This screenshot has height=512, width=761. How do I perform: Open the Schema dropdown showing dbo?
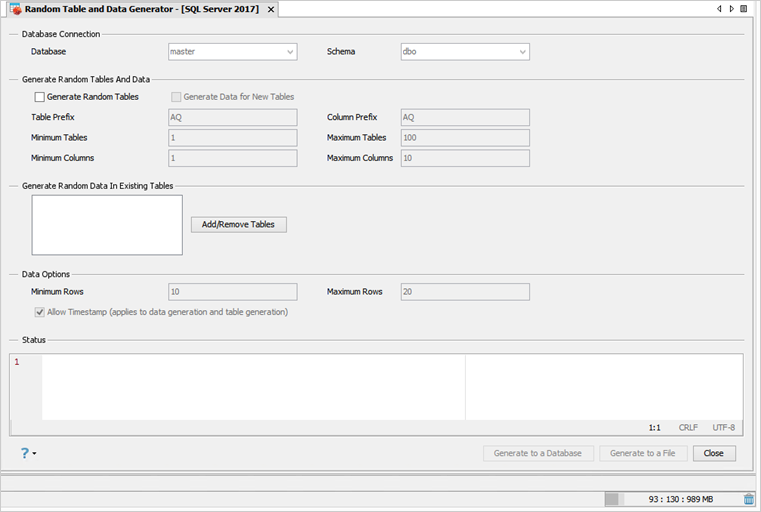(x=465, y=52)
